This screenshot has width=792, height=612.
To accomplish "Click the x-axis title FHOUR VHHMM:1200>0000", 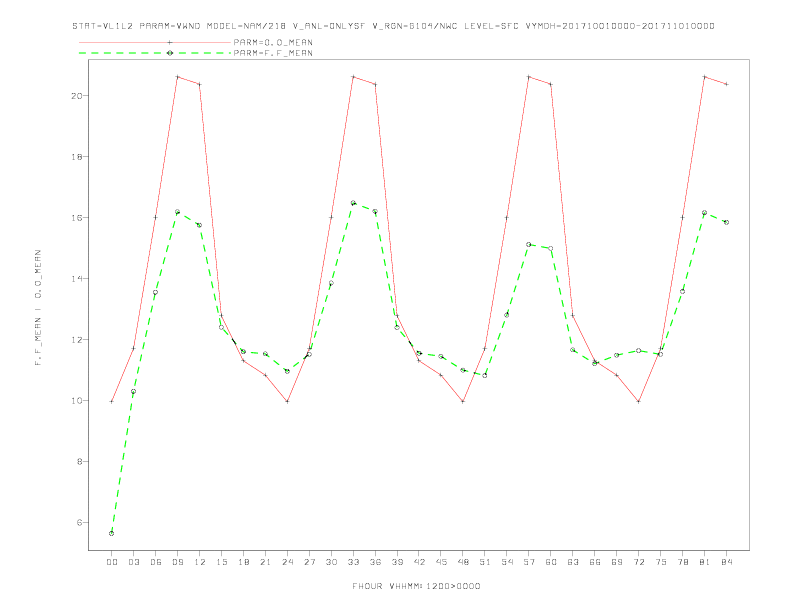I will pos(416,586).
